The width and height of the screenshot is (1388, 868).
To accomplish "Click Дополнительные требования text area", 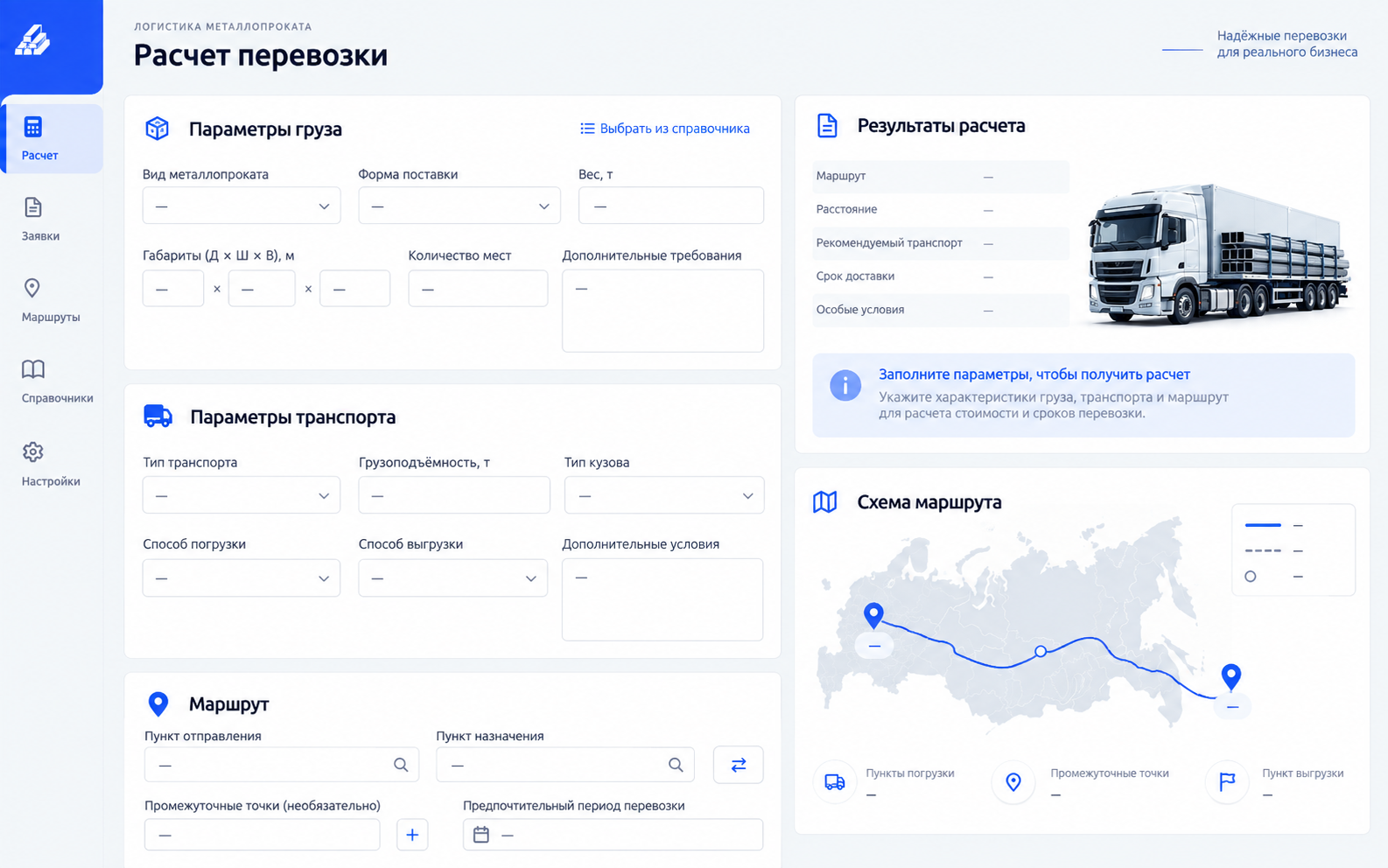I will click(662, 311).
